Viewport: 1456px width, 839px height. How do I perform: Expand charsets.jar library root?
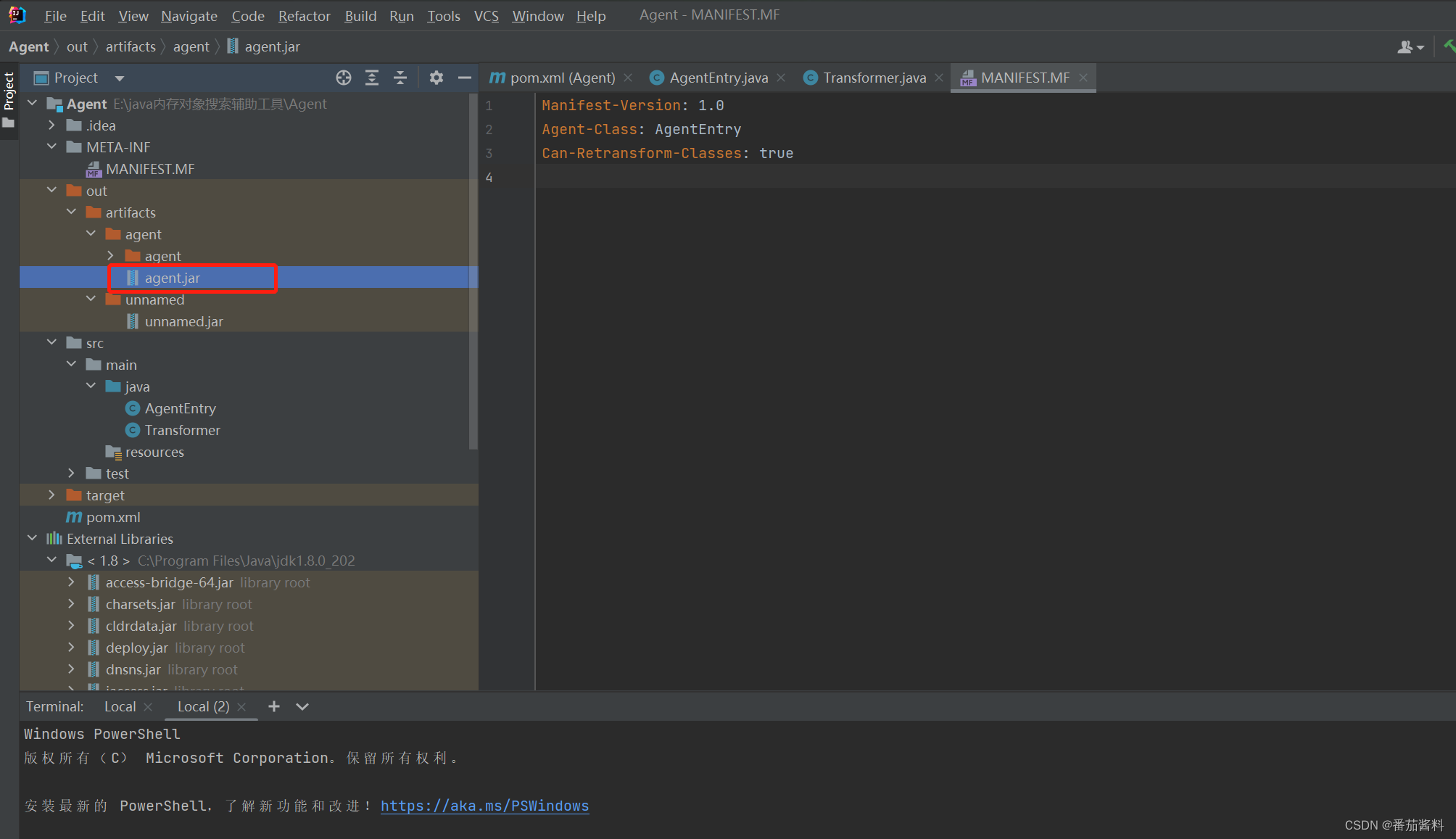[x=71, y=604]
